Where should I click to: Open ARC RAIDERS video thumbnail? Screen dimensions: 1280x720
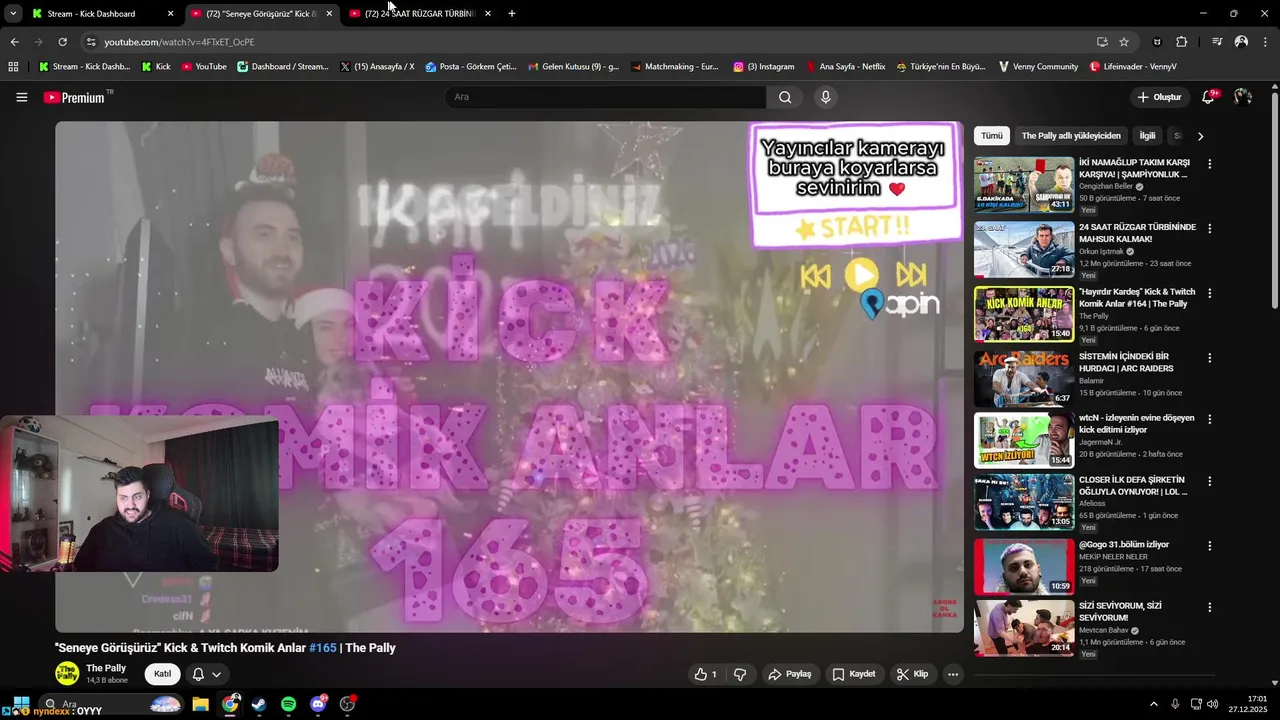tap(1024, 378)
